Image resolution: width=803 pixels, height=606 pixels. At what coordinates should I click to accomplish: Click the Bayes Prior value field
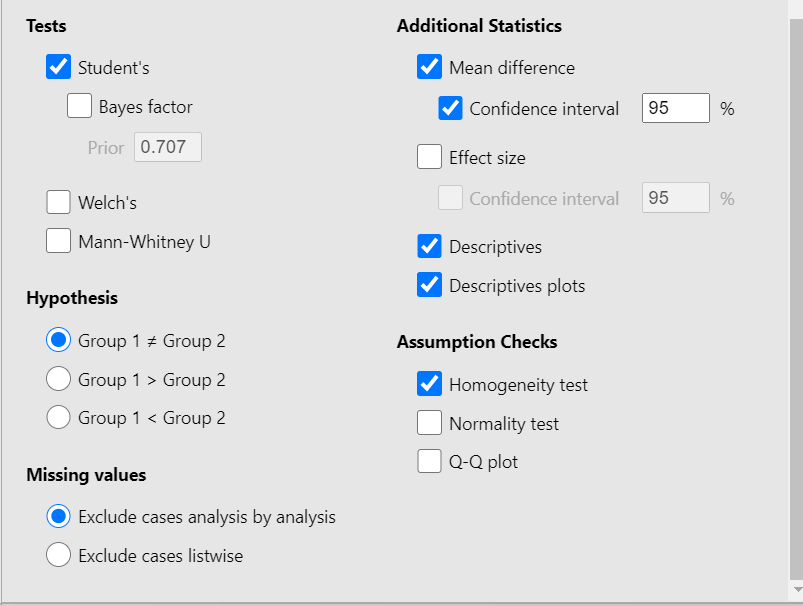click(x=168, y=147)
